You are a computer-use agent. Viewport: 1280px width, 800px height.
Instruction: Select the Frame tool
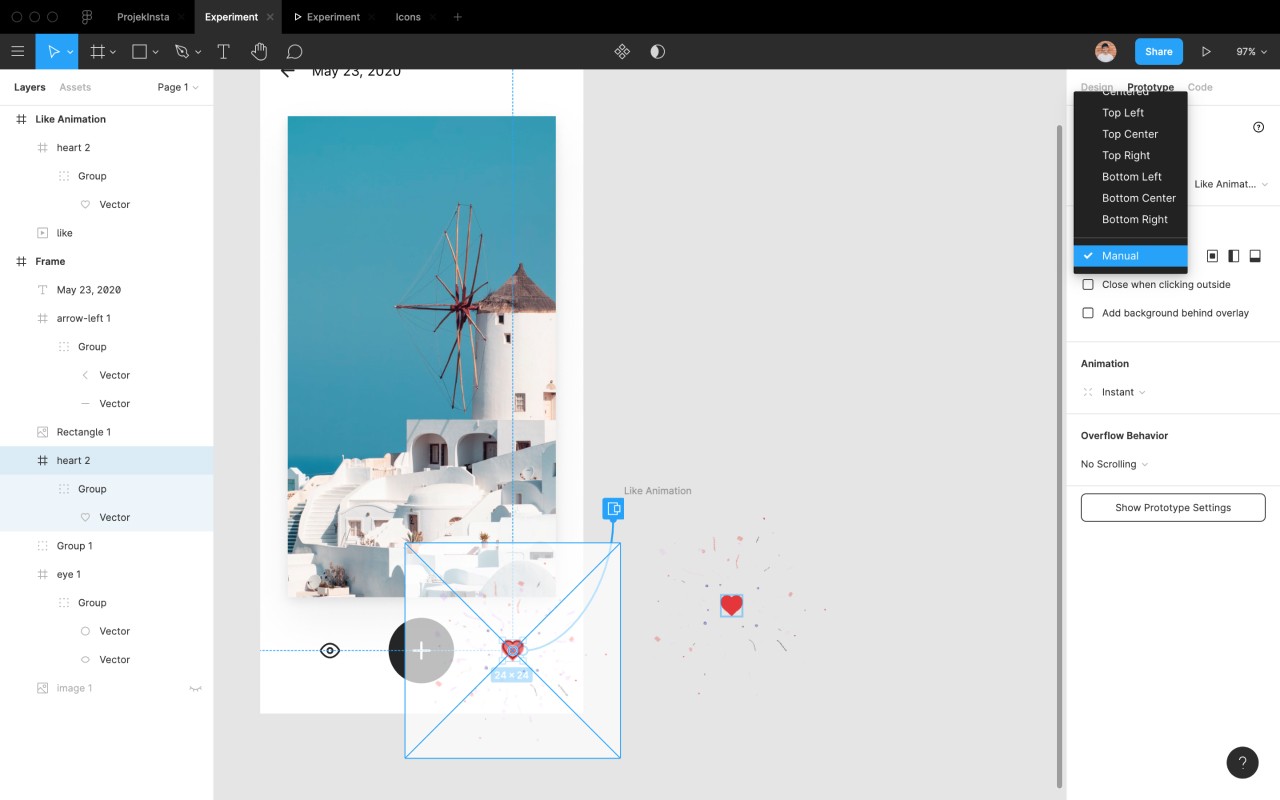click(x=97, y=51)
